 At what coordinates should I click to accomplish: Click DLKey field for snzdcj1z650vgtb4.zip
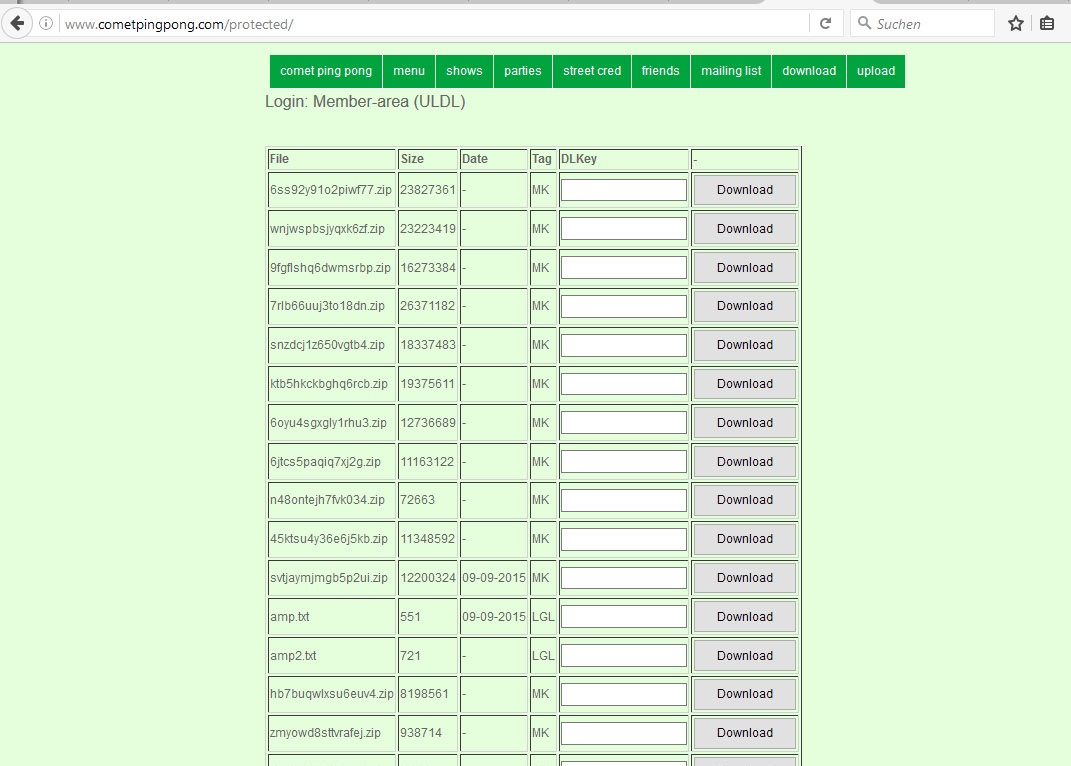tap(624, 345)
